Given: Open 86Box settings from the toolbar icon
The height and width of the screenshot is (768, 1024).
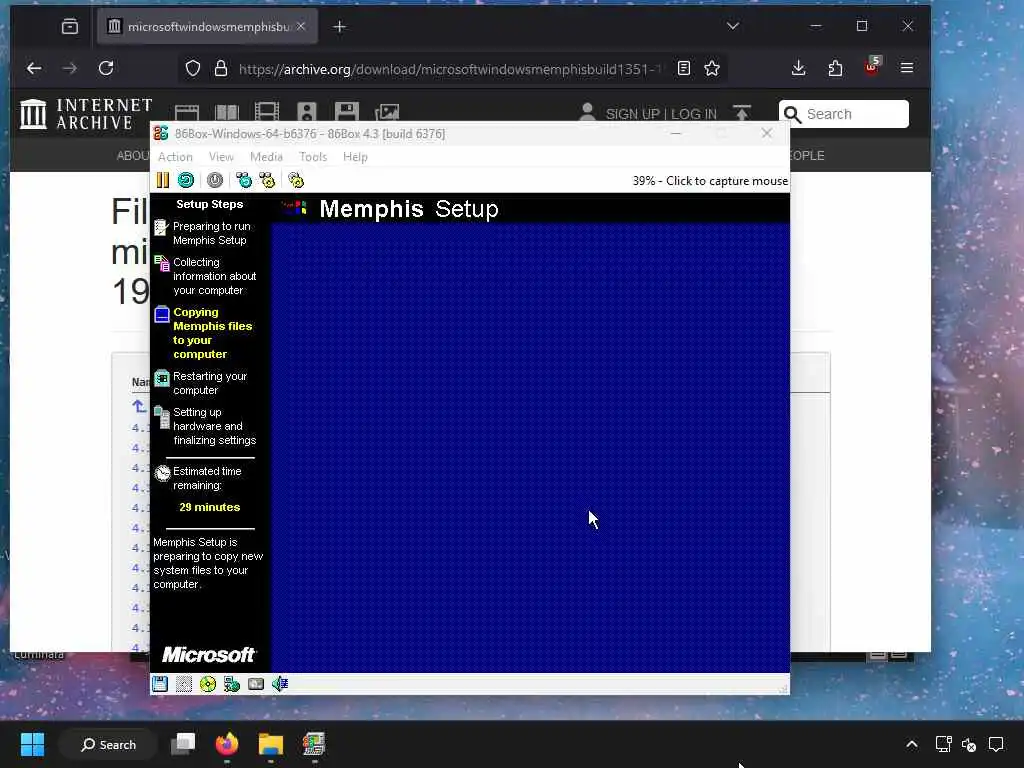Looking at the screenshot, I should (x=296, y=180).
